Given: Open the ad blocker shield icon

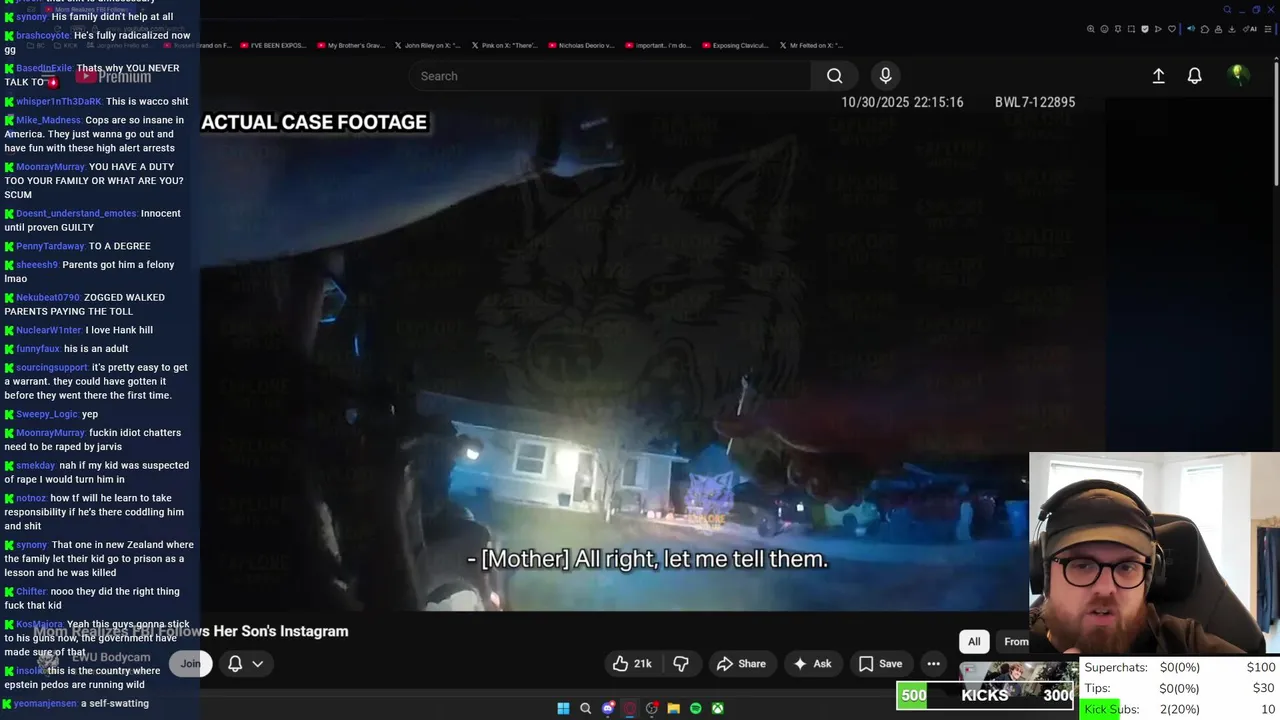Looking at the screenshot, I should [1145, 29].
